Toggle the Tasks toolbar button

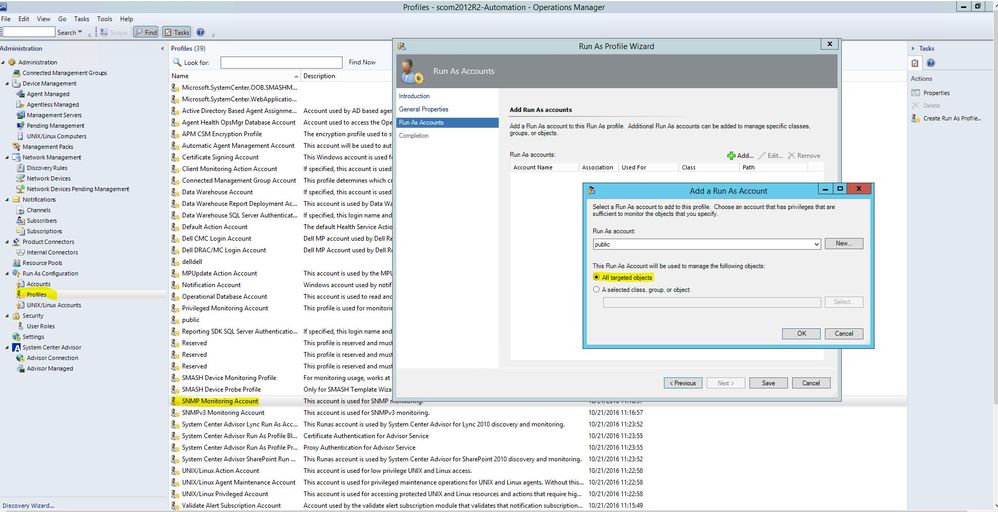(x=176, y=32)
